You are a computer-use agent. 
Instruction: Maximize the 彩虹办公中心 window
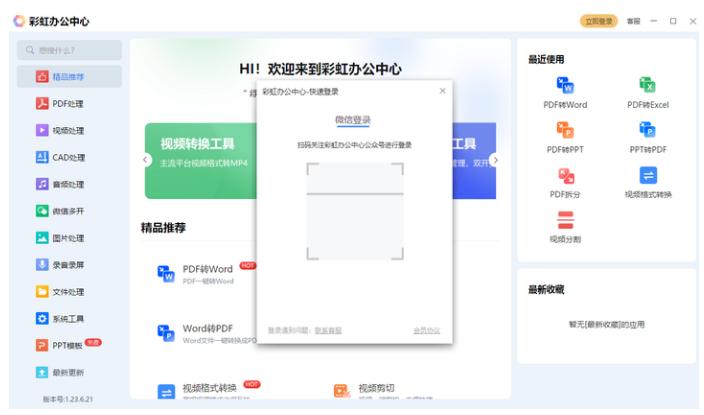point(673,21)
